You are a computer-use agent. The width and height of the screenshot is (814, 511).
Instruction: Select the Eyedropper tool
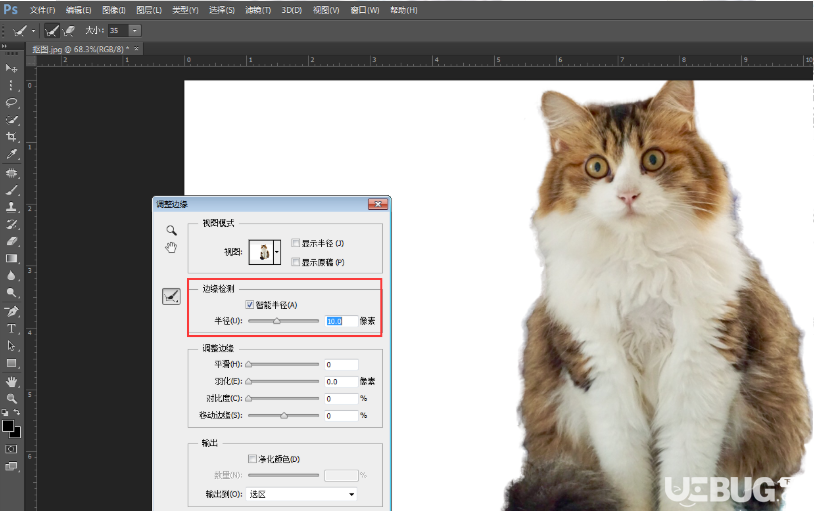pyautogui.click(x=11, y=154)
